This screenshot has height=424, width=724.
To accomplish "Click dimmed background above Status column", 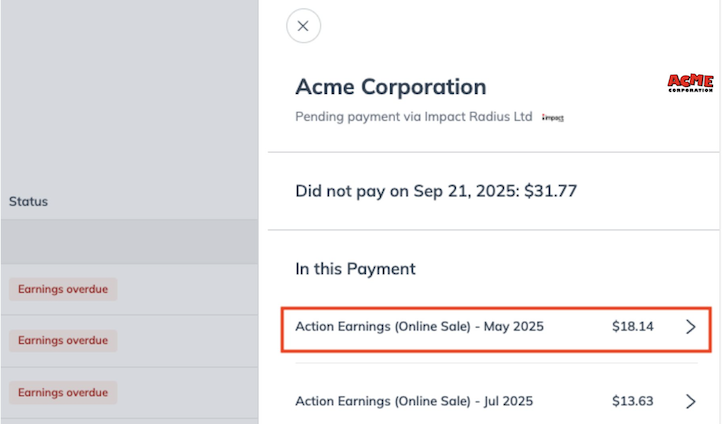I will pos(128,90).
